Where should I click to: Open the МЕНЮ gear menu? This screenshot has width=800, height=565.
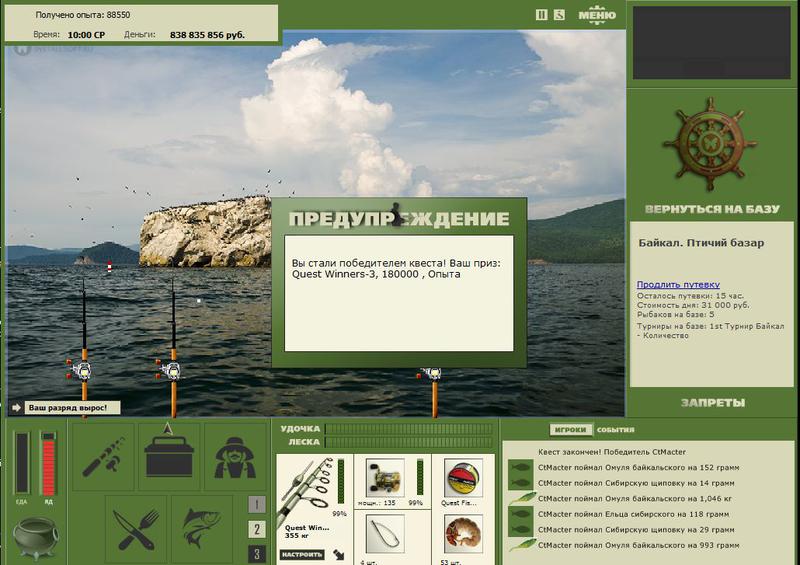click(x=596, y=15)
